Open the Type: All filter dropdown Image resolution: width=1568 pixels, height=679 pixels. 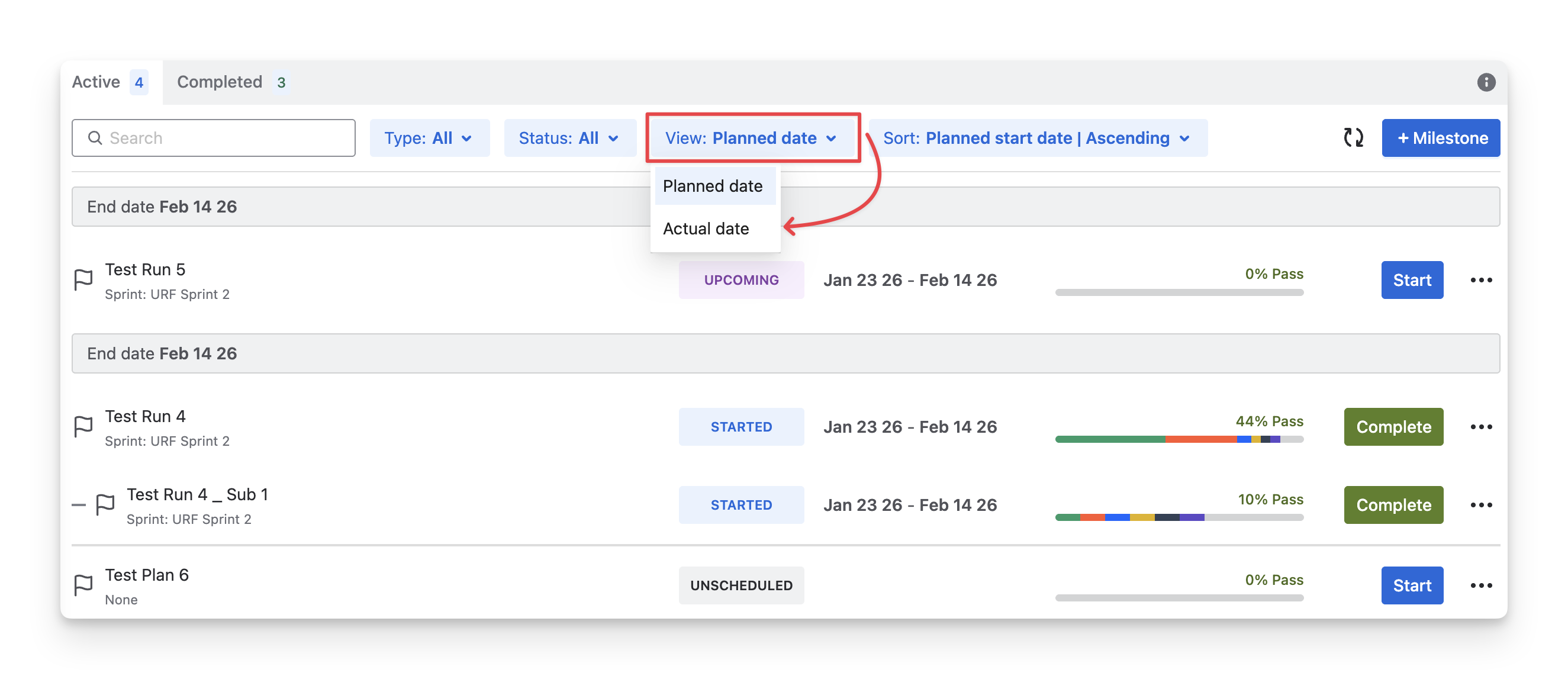(429, 139)
